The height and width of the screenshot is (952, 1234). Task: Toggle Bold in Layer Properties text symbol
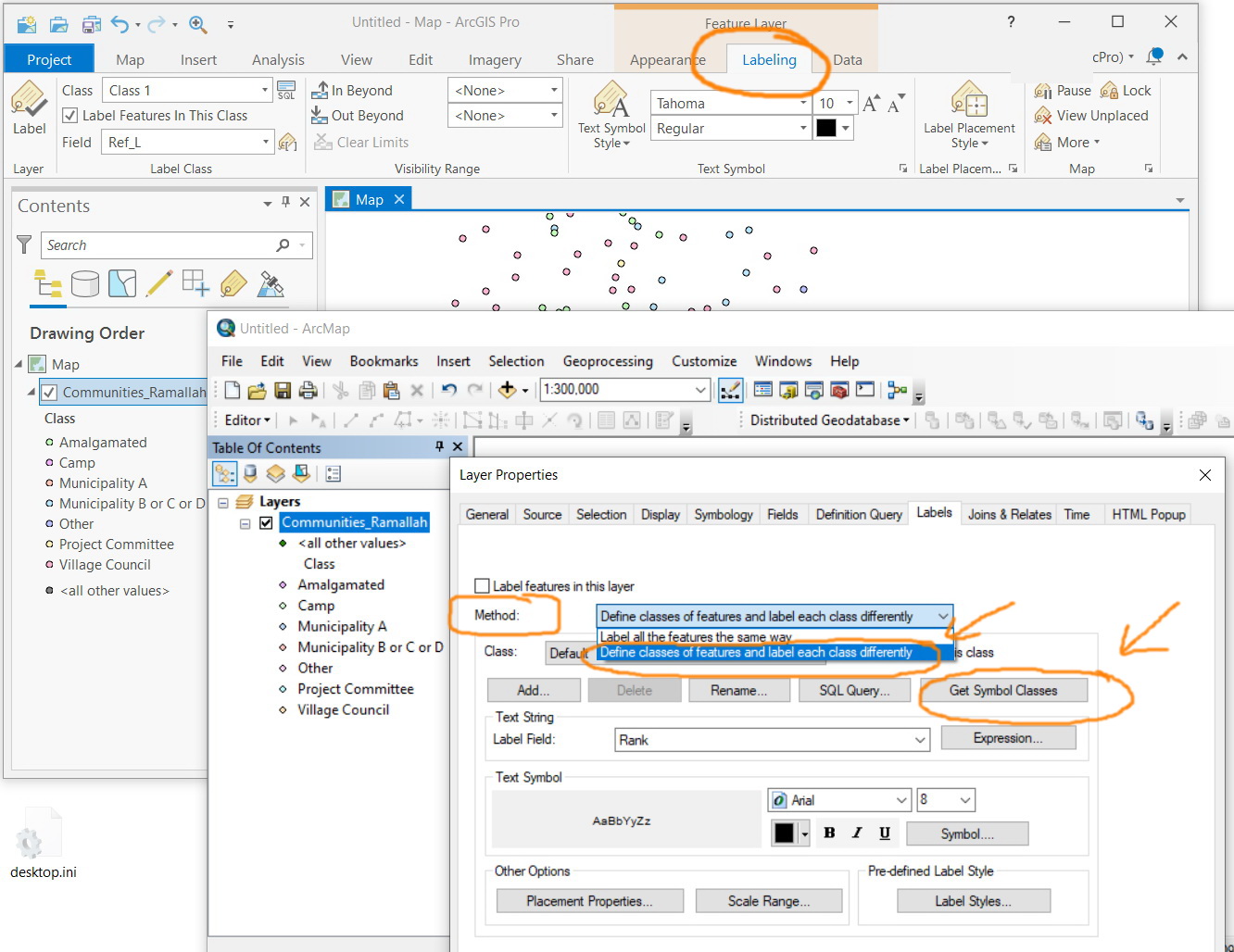pyautogui.click(x=829, y=833)
